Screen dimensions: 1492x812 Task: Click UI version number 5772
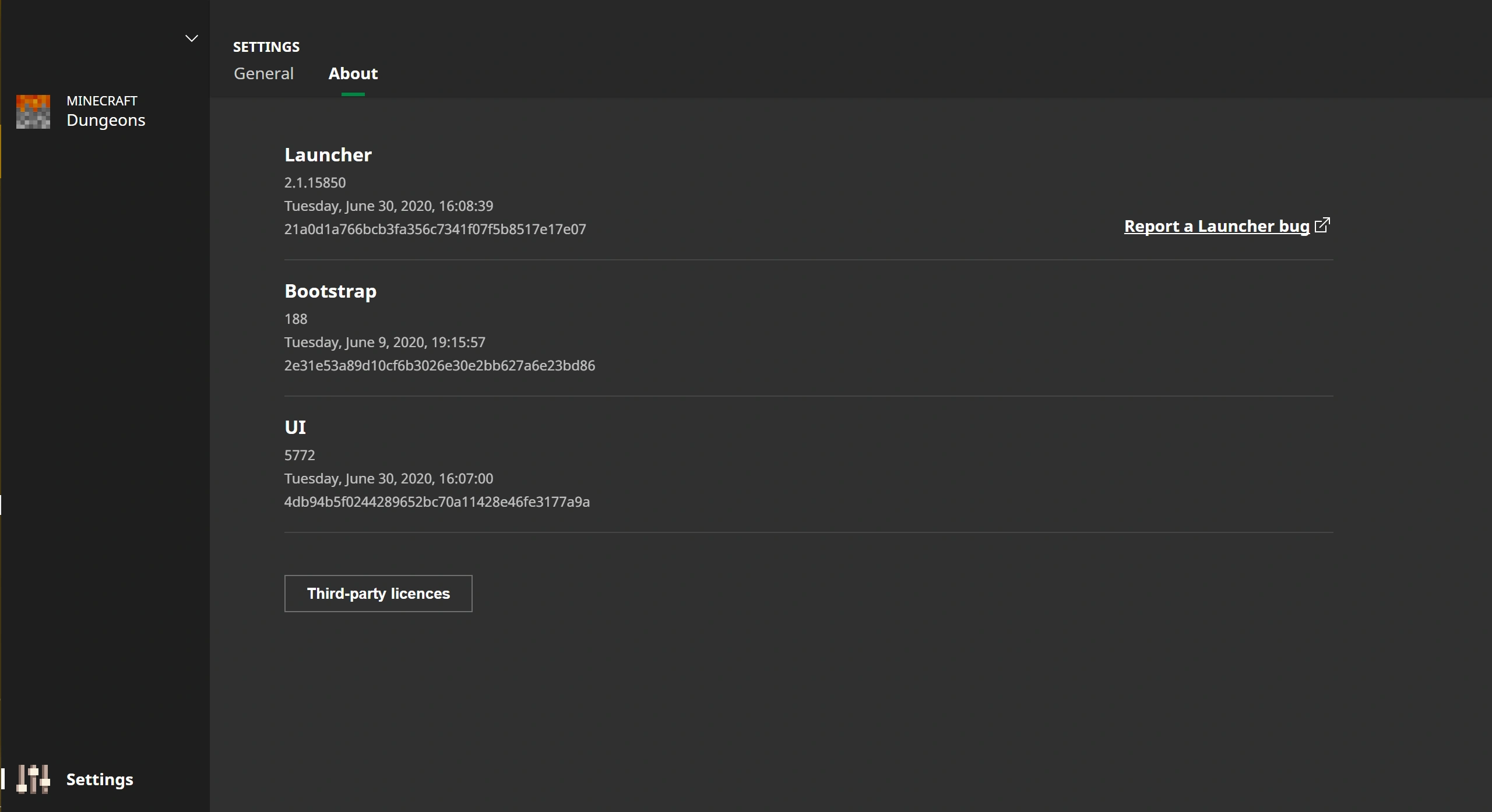pos(300,456)
